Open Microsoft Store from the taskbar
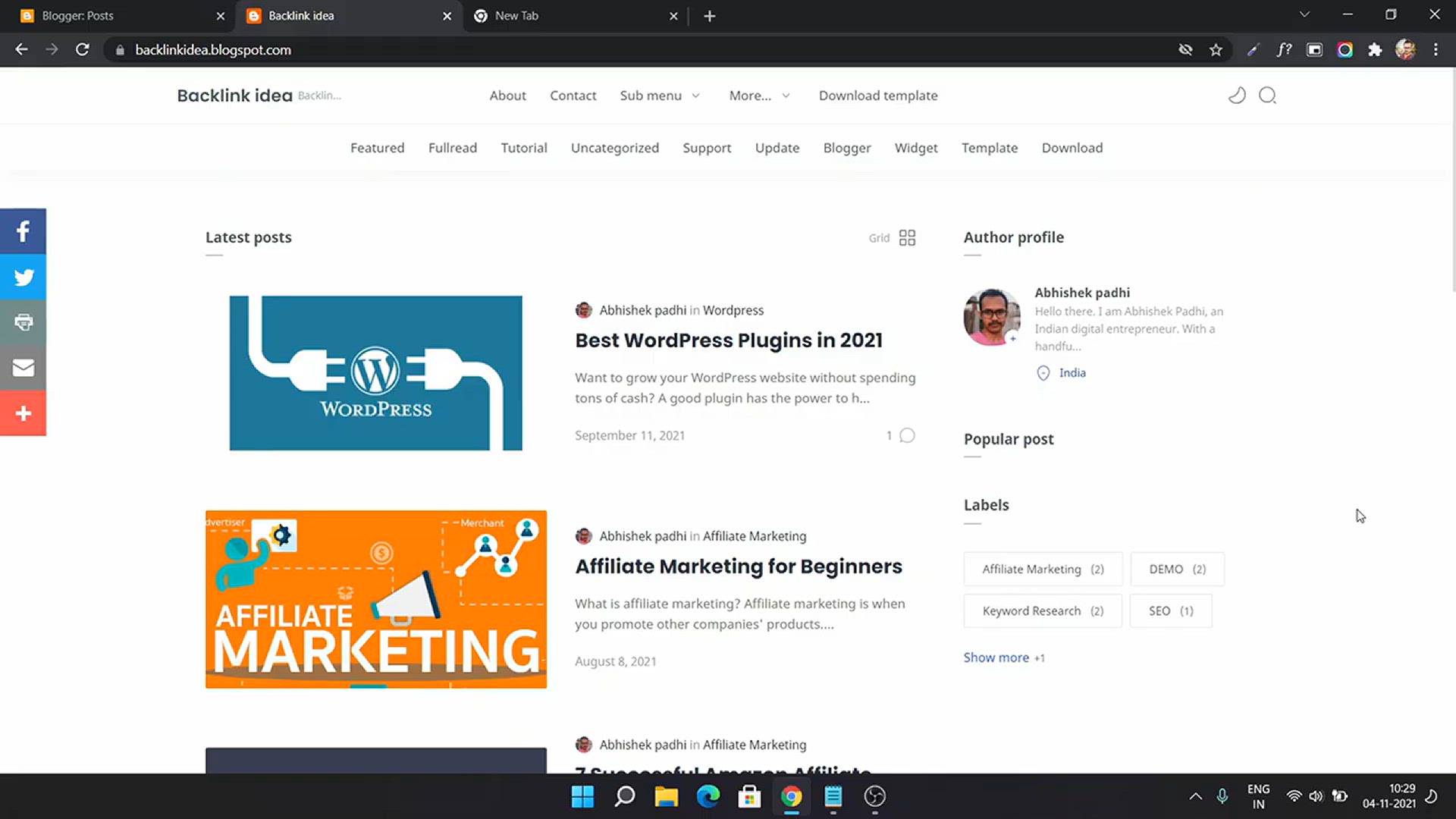 [x=750, y=796]
